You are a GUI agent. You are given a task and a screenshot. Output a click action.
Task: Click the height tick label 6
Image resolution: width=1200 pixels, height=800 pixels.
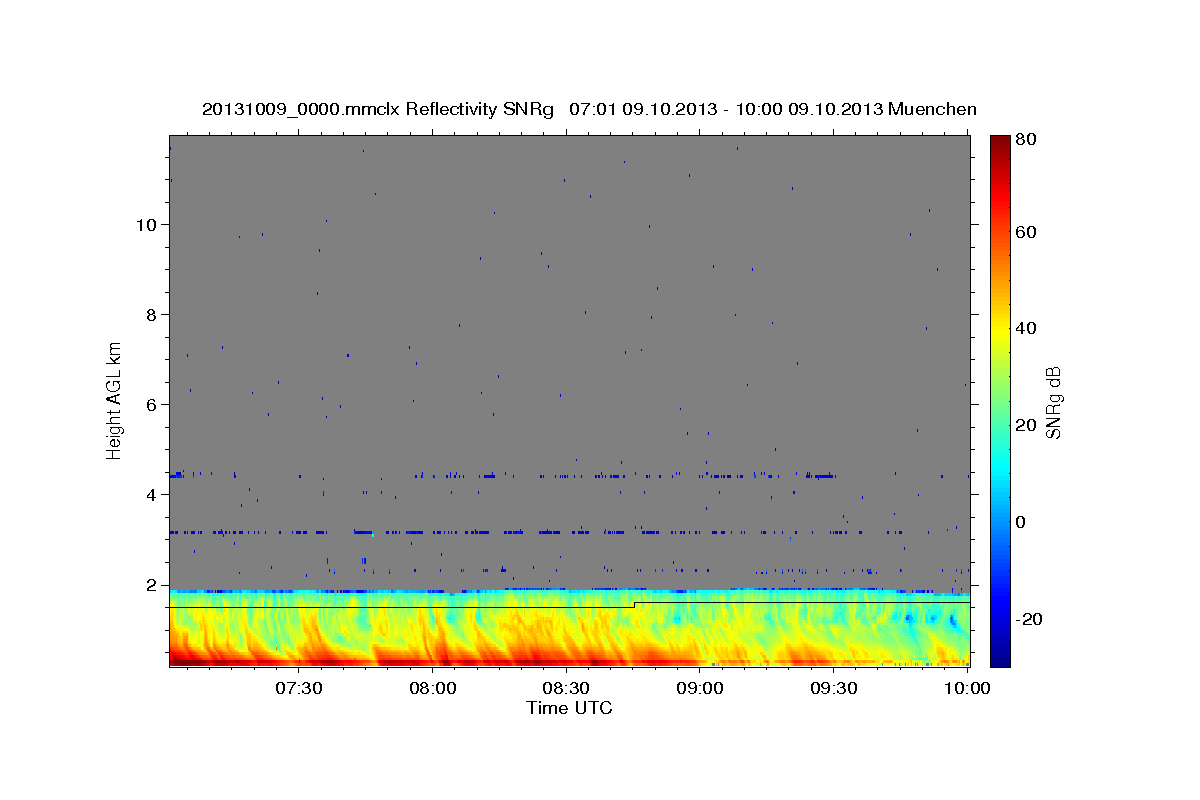click(151, 404)
